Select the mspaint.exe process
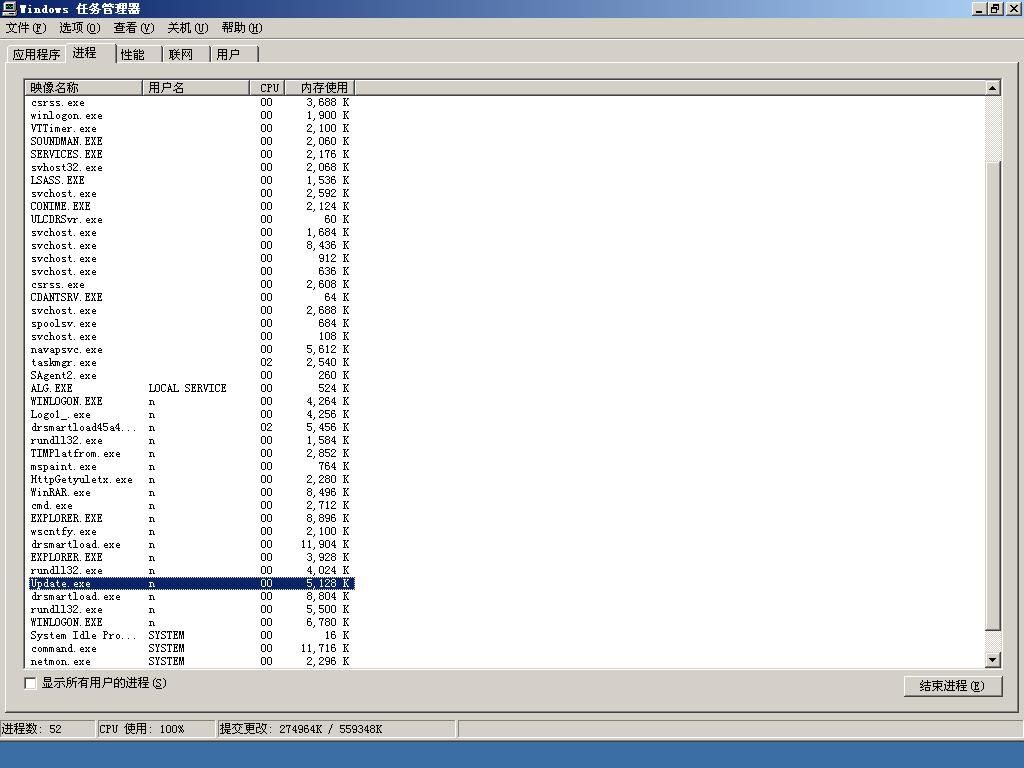The height and width of the screenshot is (768, 1024). [x=190, y=467]
